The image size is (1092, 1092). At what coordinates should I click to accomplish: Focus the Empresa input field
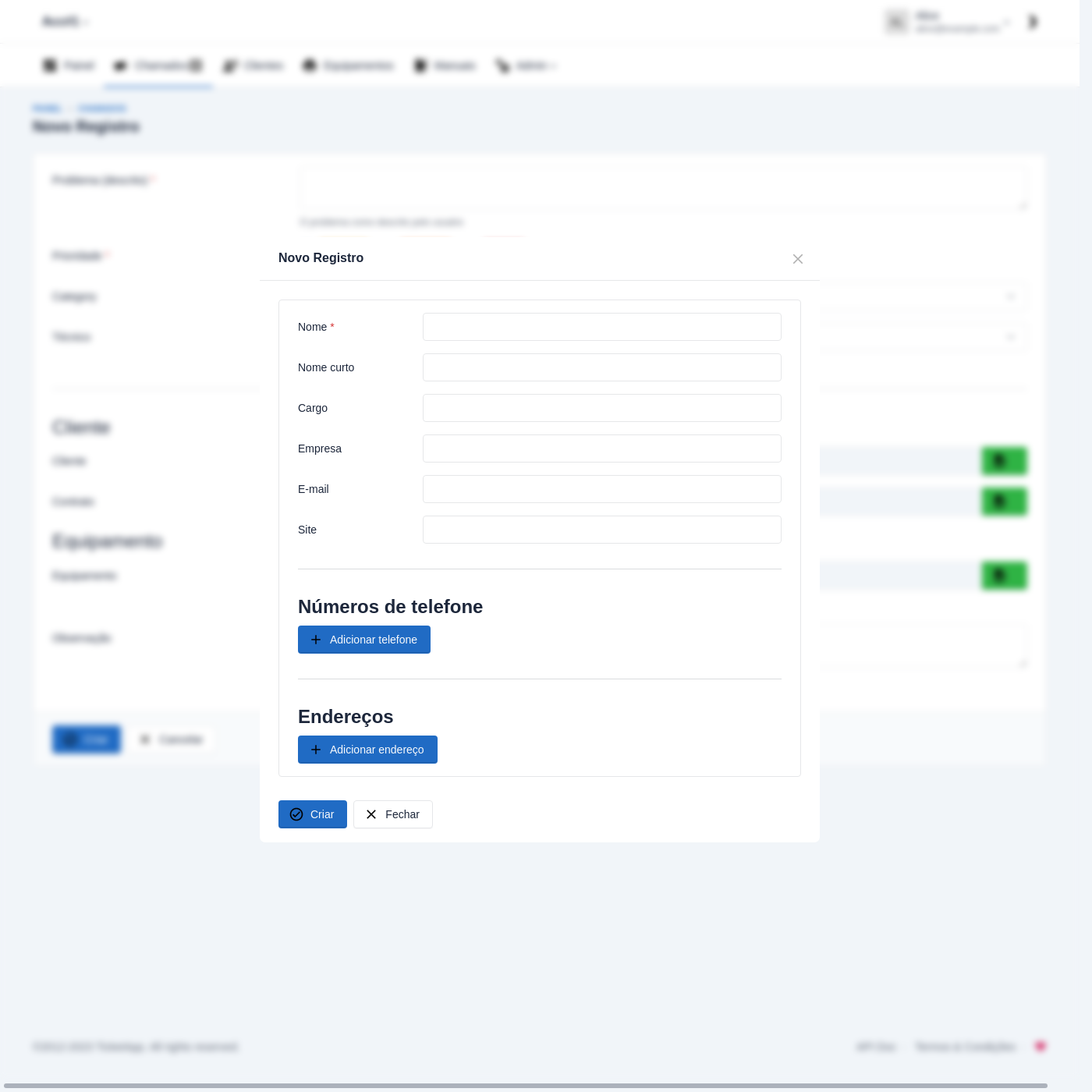pyautogui.click(x=602, y=448)
